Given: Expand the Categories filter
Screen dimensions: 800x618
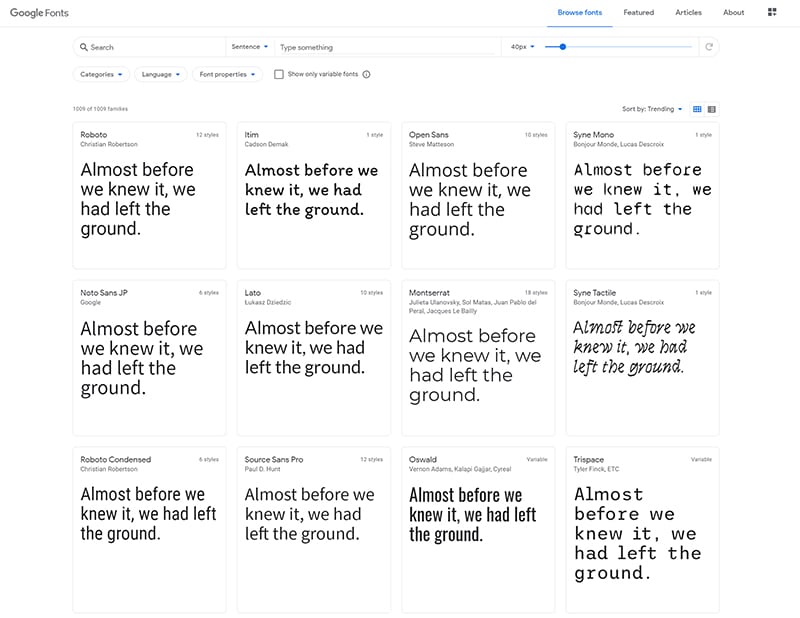Looking at the screenshot, I should [101, 75].
